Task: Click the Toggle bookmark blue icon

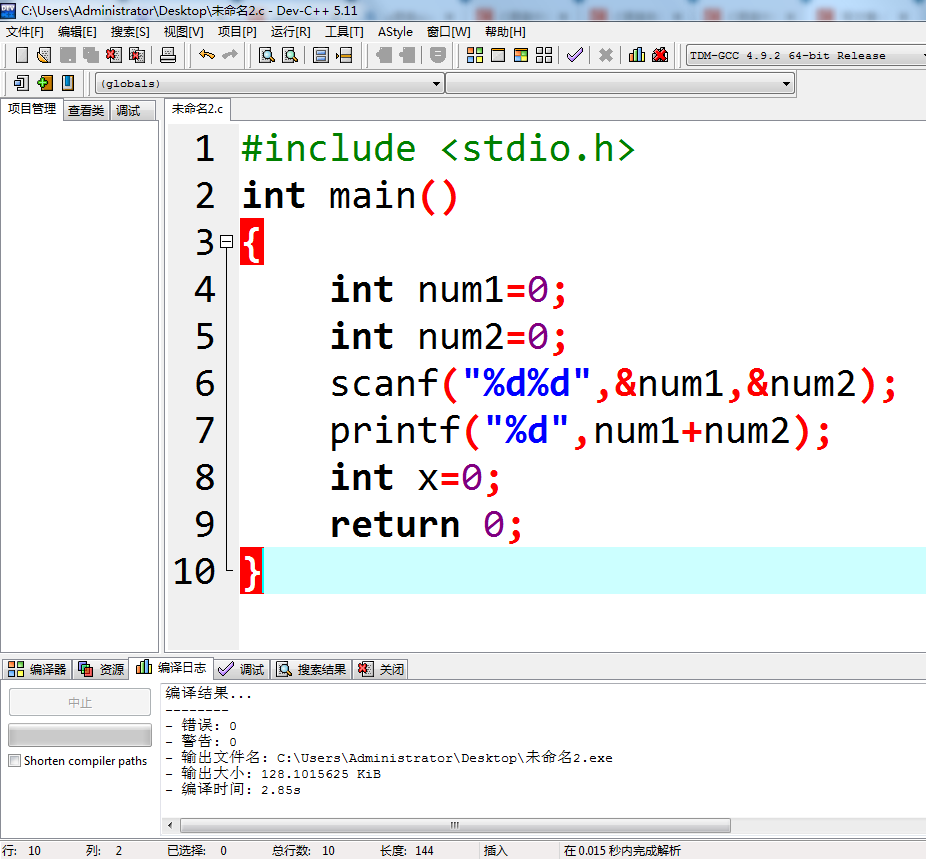Action: (68, 83)
